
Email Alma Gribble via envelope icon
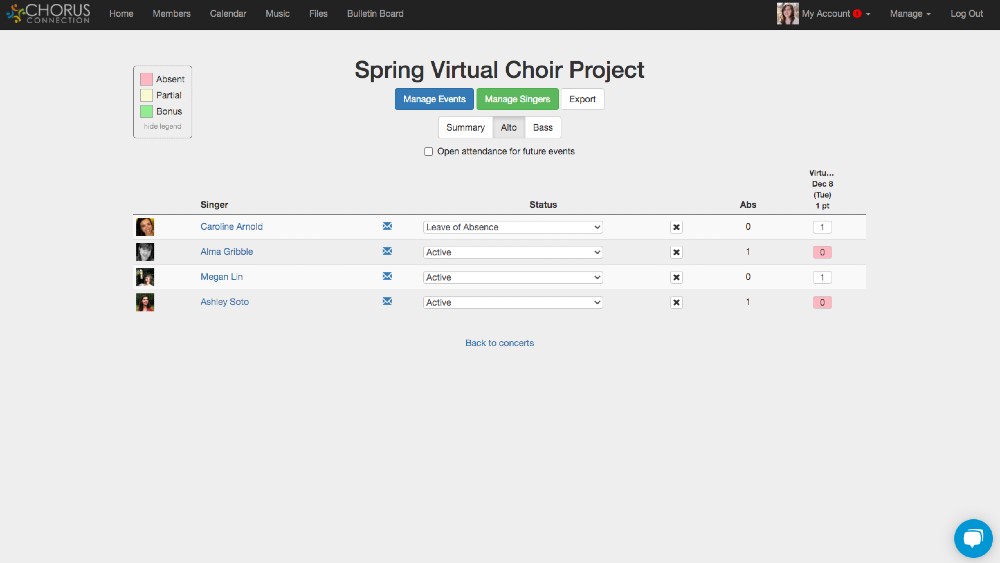[x=387, y=251]
